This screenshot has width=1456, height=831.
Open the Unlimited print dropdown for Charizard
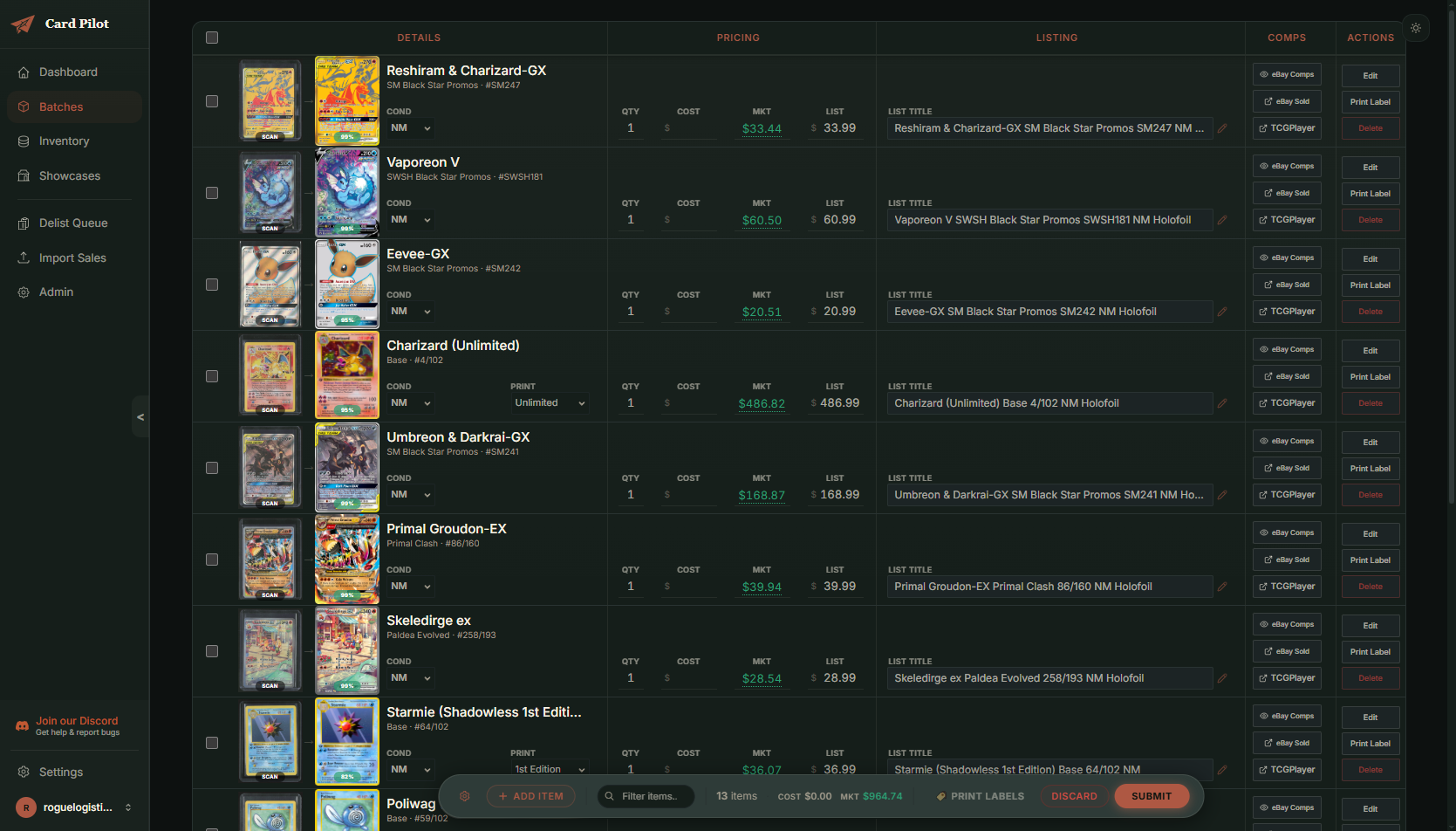[549, 402]
